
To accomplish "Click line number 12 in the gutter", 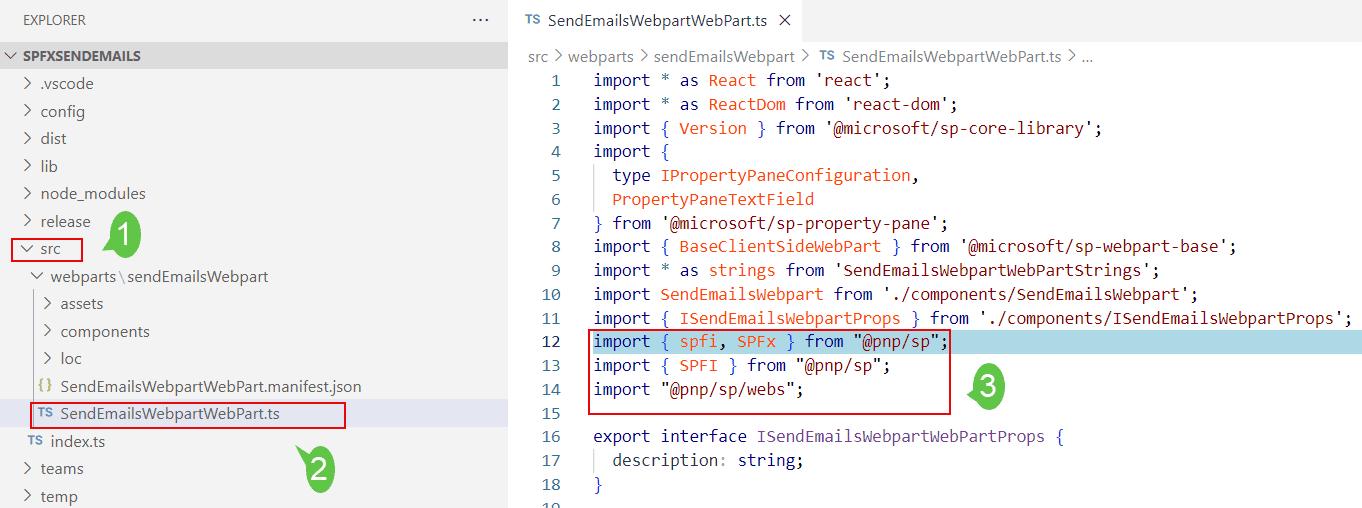I will (x=550, y=342).
